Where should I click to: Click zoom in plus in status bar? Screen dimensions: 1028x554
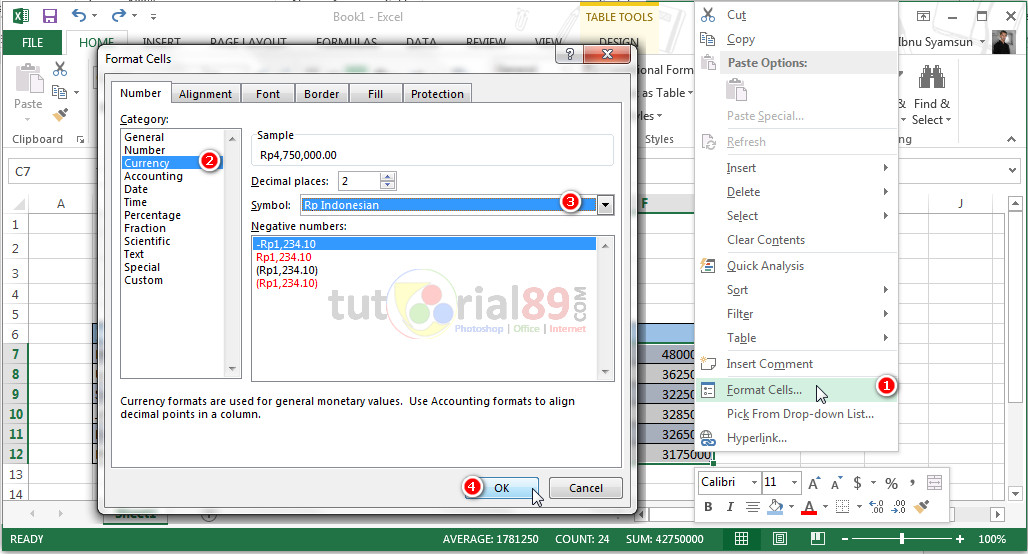pyautogui.click(x=960, y=539)
